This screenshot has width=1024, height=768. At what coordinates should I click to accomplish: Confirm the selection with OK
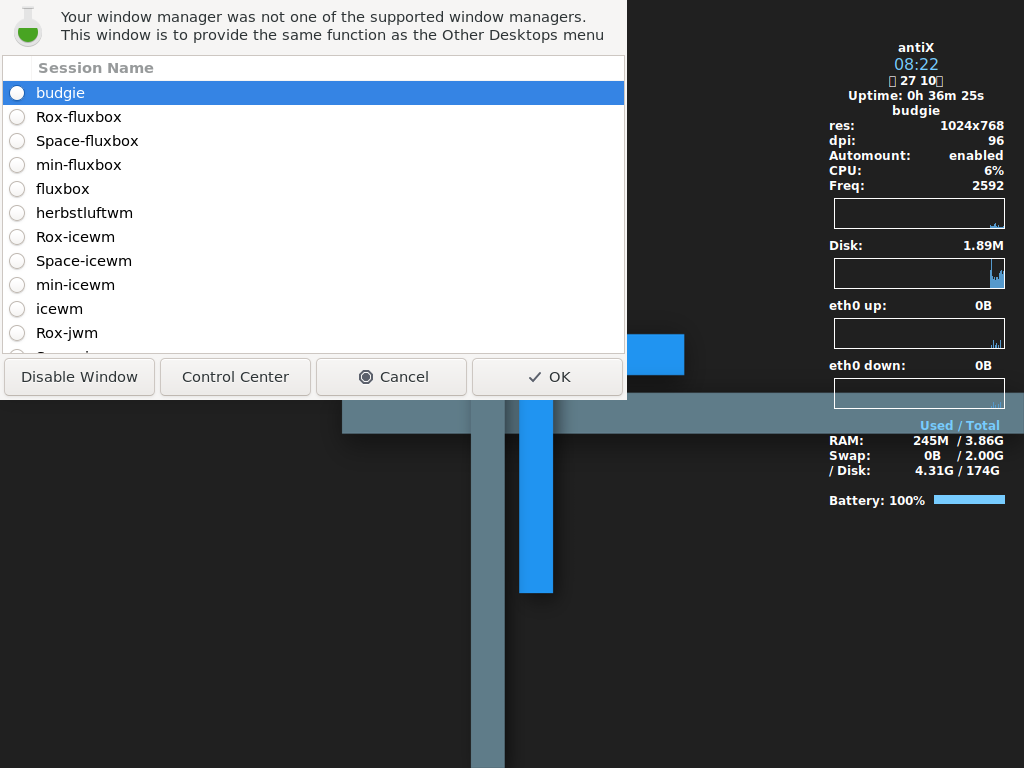click(547, 377)
